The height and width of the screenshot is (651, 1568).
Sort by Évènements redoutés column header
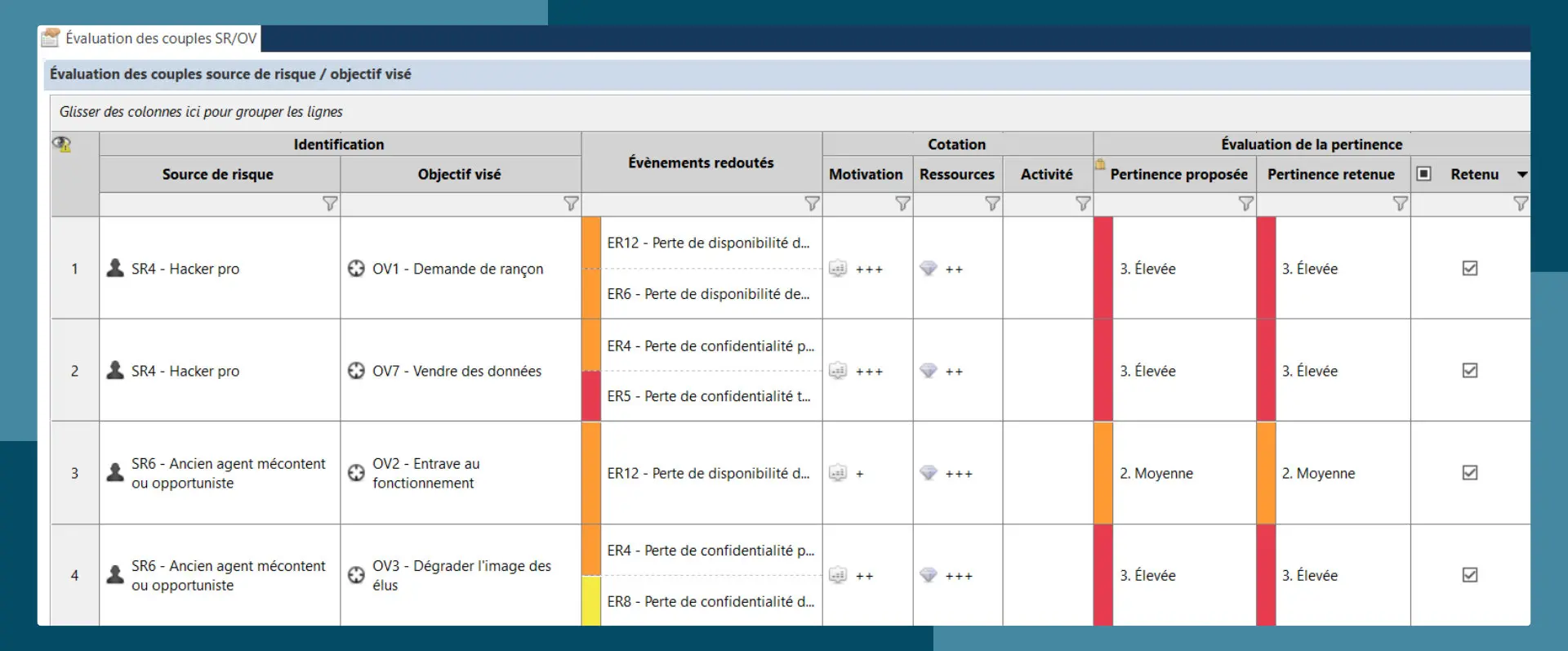point(701,163)
